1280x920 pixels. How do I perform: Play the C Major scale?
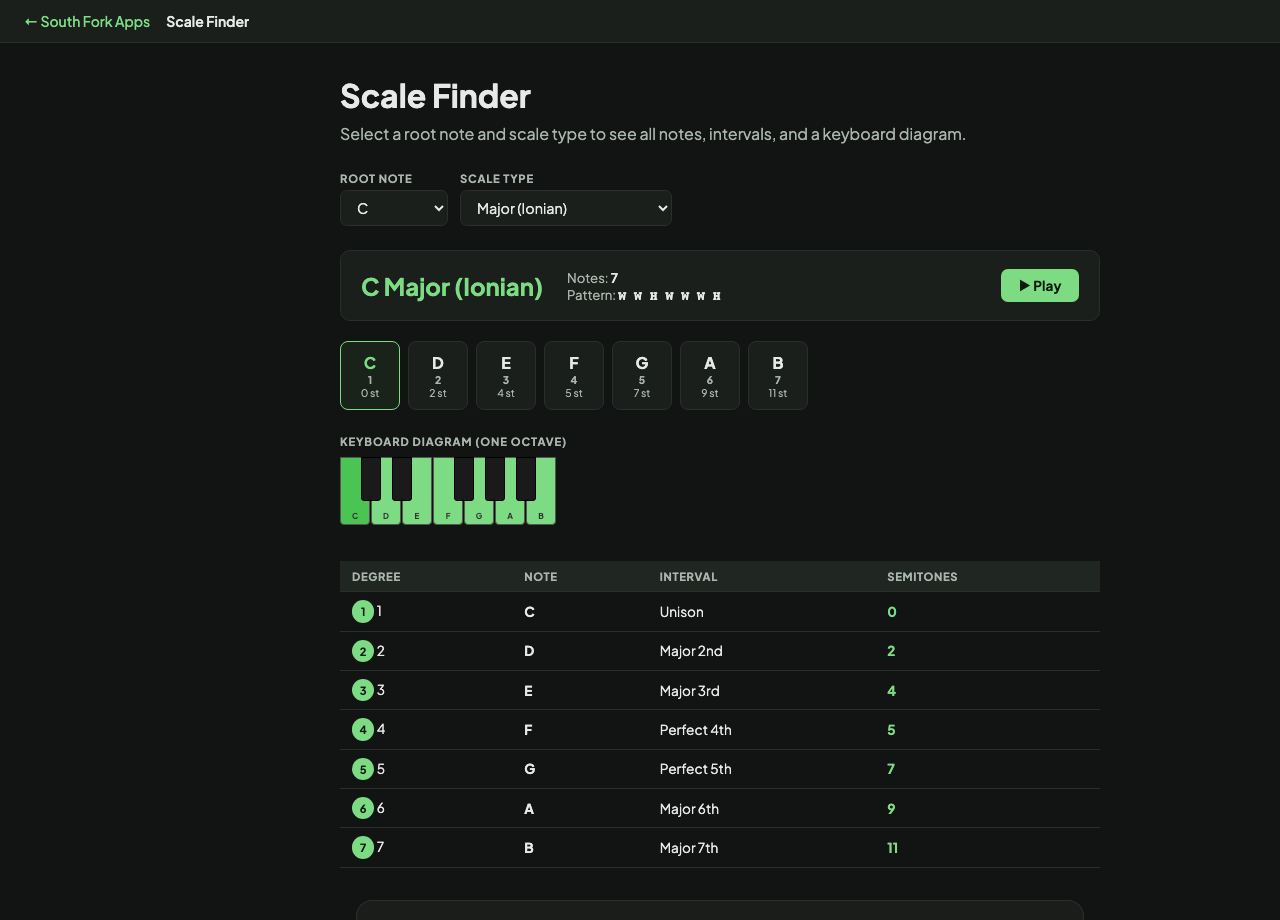1040,285
